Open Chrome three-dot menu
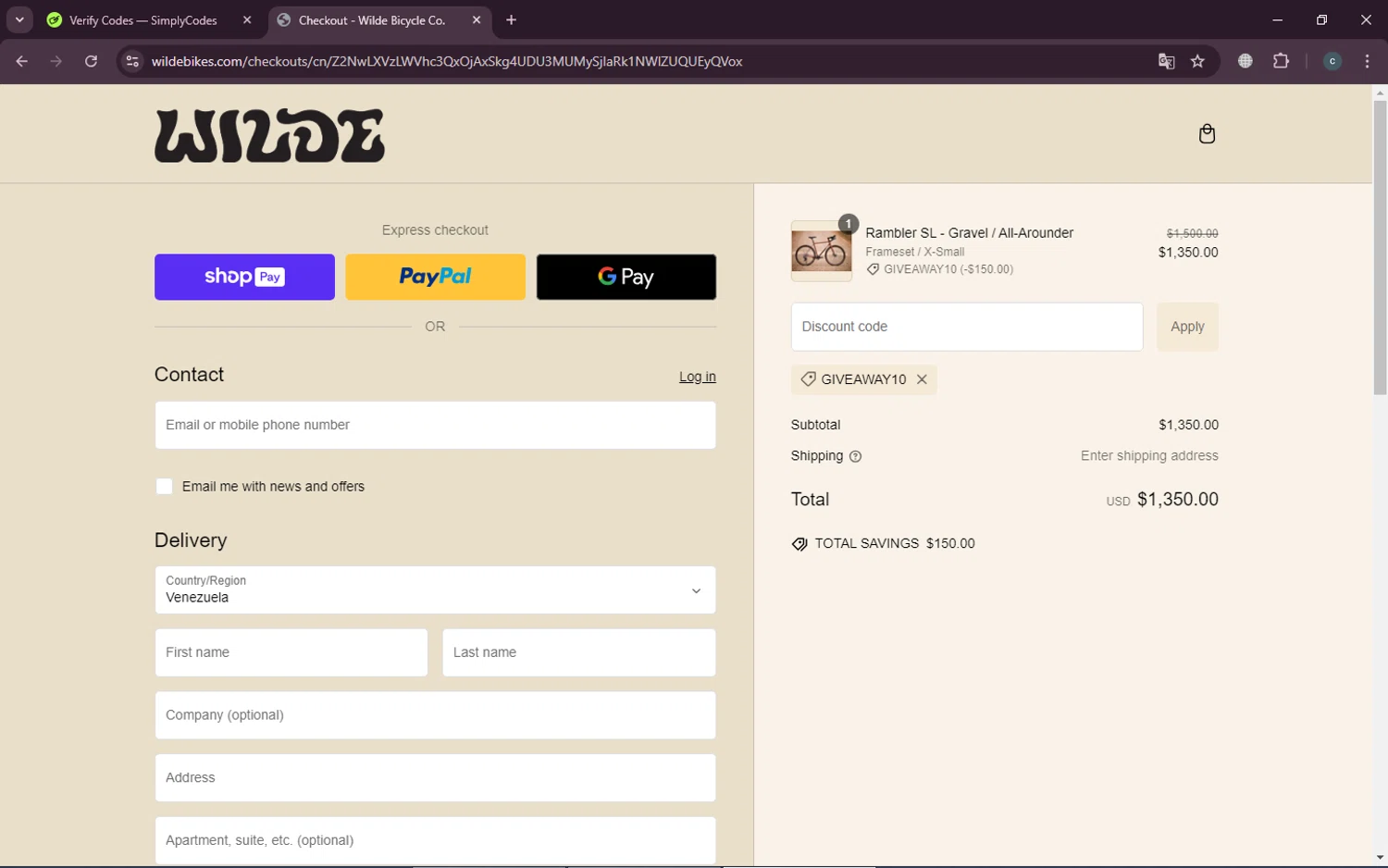Image resolution: width=1388 pixels, height=868 pixels. (1367, 61)
